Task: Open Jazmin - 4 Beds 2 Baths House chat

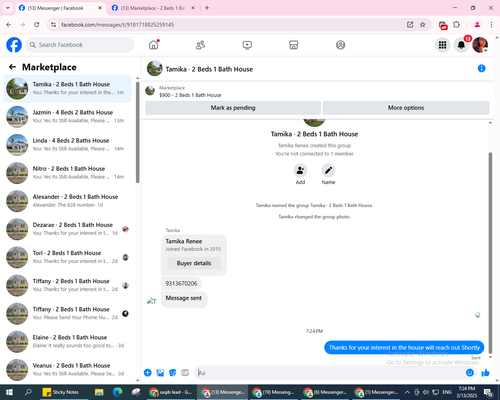Action: point(68,117)
